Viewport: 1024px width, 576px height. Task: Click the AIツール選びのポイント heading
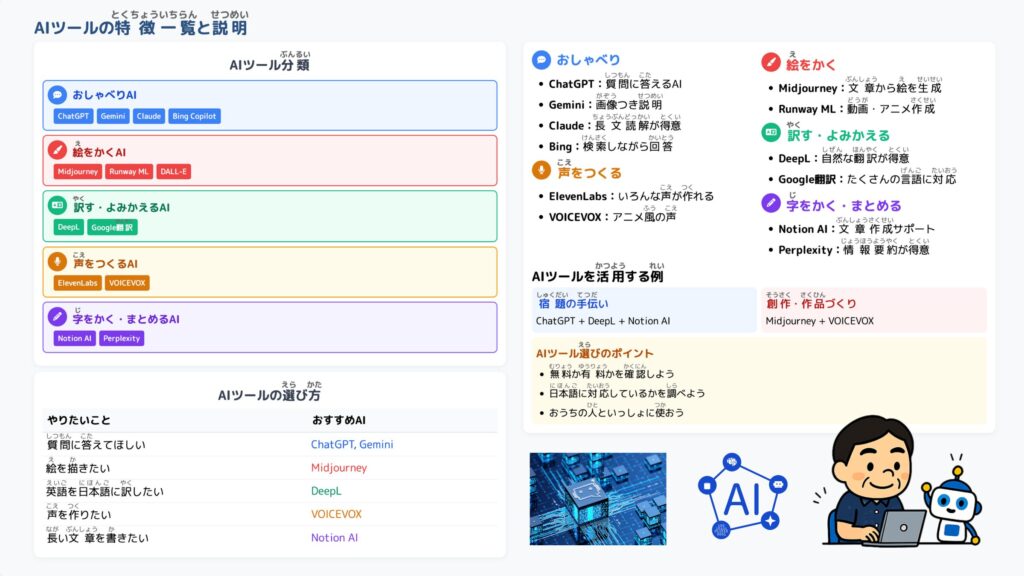coord(594,351)
